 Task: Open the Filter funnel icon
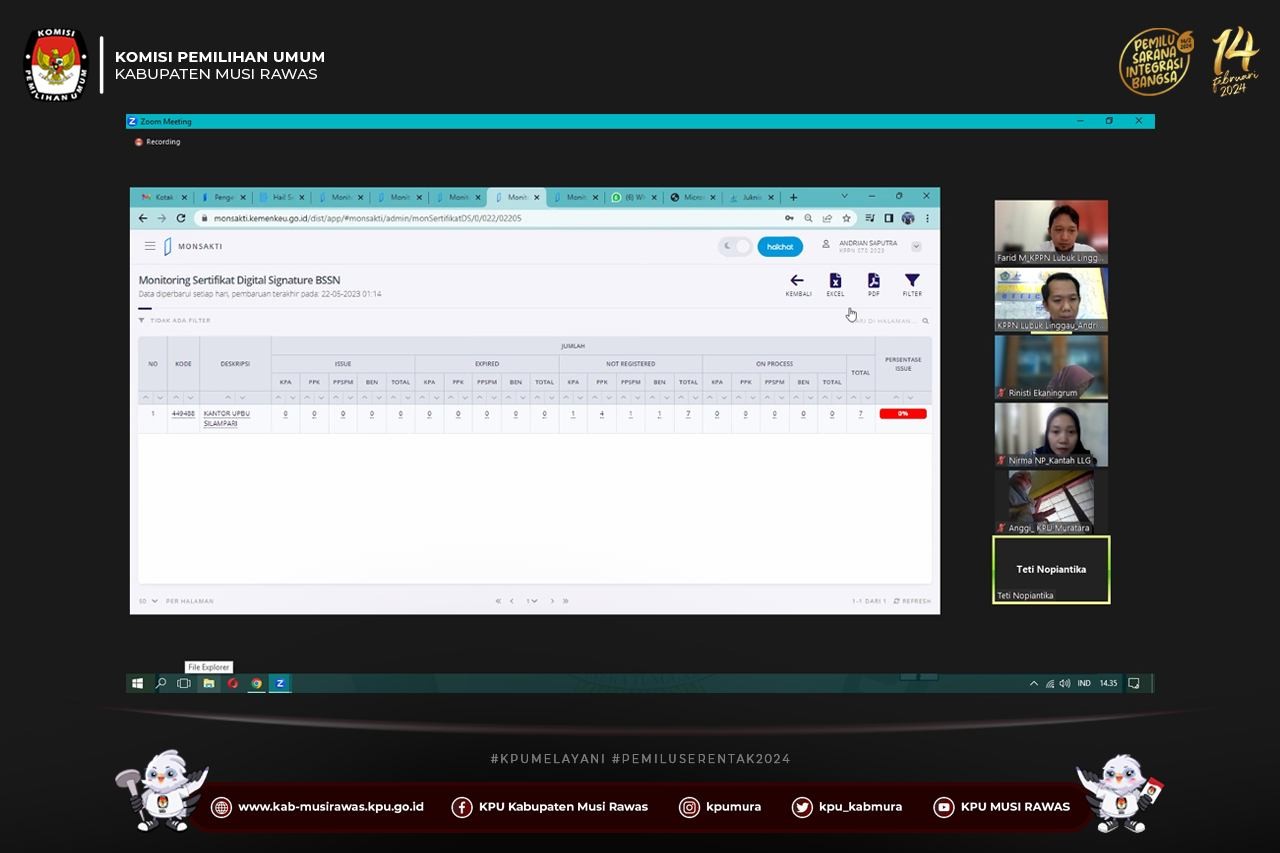click(912, 281)
